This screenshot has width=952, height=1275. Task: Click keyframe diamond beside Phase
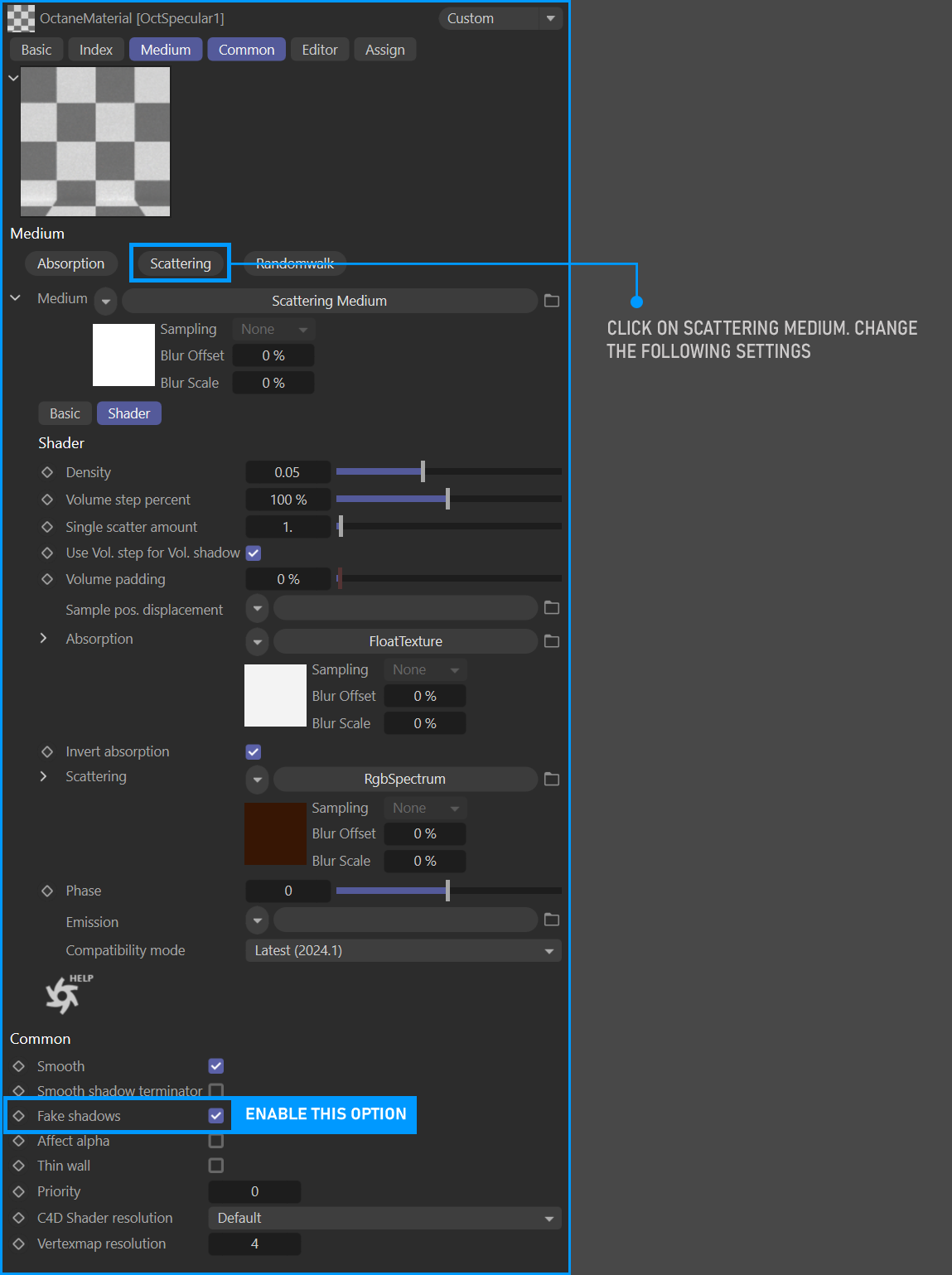(47, 891)
